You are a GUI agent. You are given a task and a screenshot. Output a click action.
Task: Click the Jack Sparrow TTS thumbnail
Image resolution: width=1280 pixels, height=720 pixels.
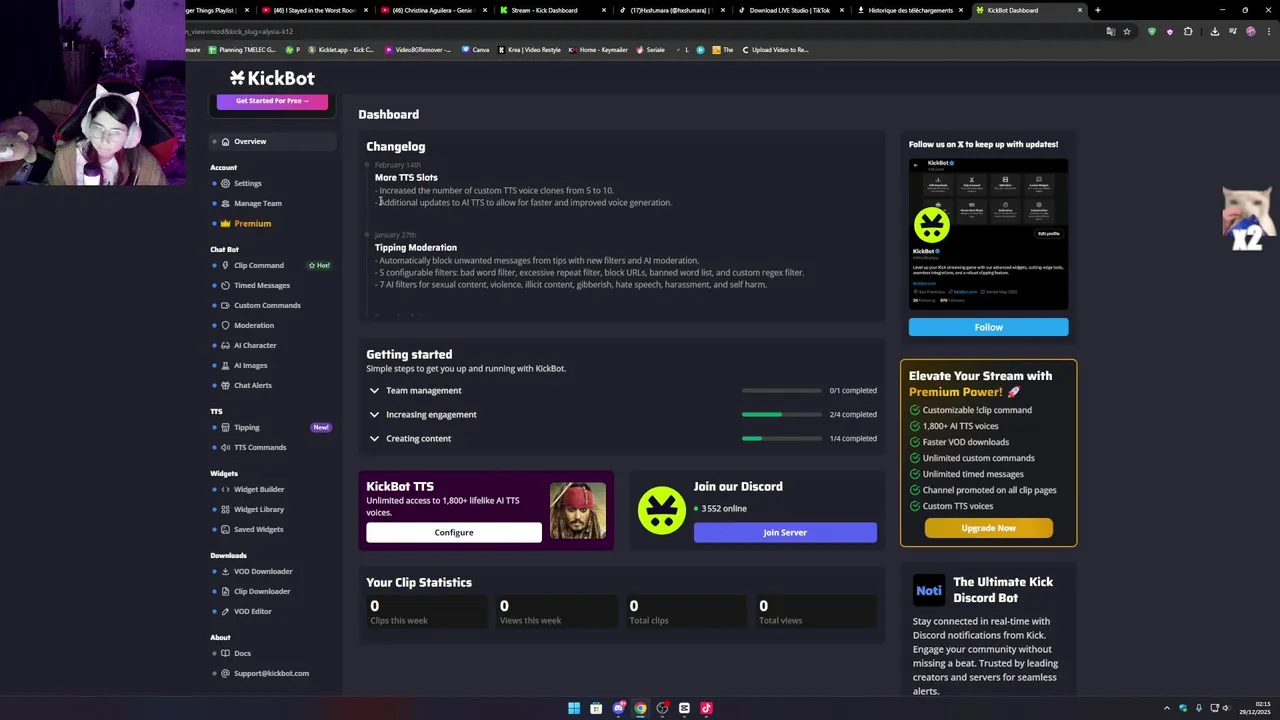(x=578, y=511)
